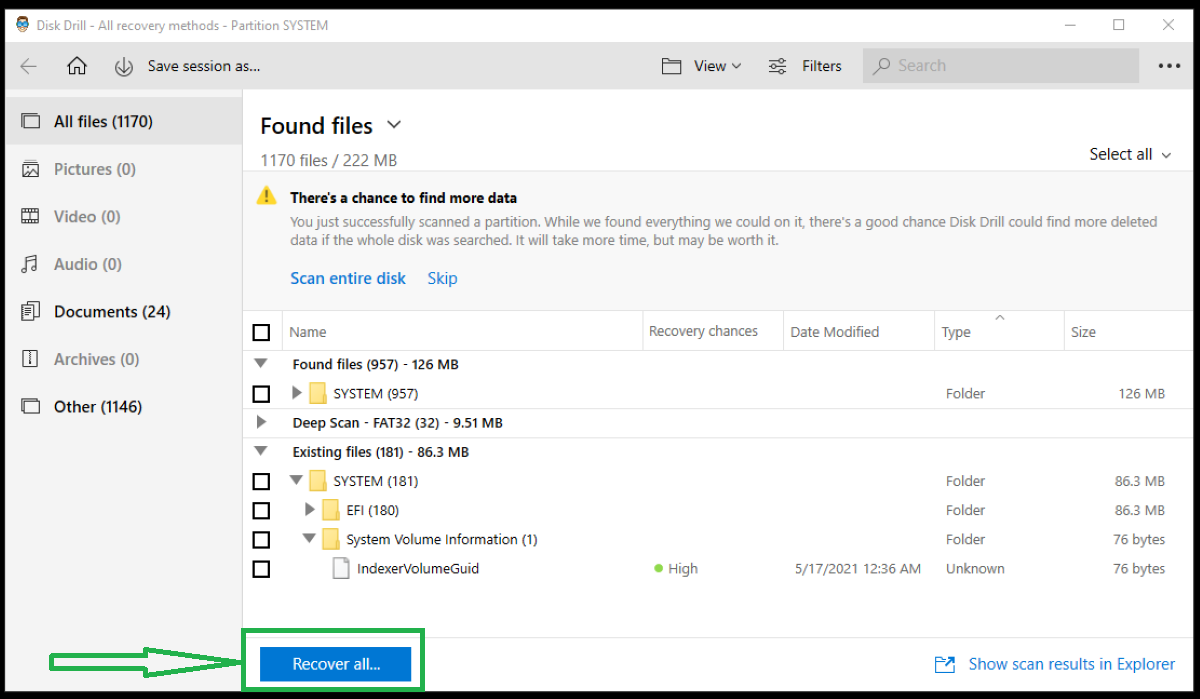
Task: Sort by the Name column header
Action: (308, 332)
